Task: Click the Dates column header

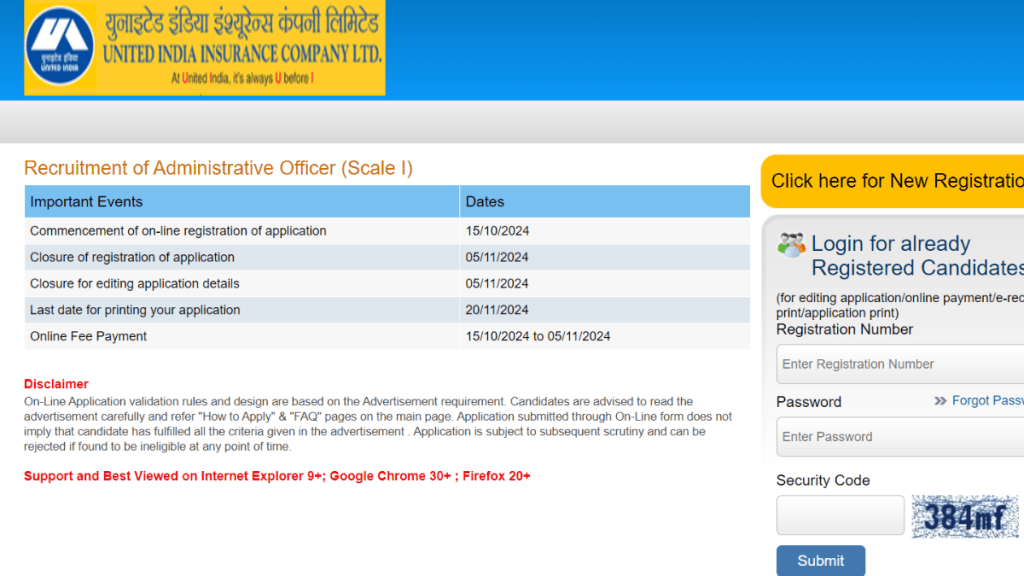Action: [x=485, y=202]
